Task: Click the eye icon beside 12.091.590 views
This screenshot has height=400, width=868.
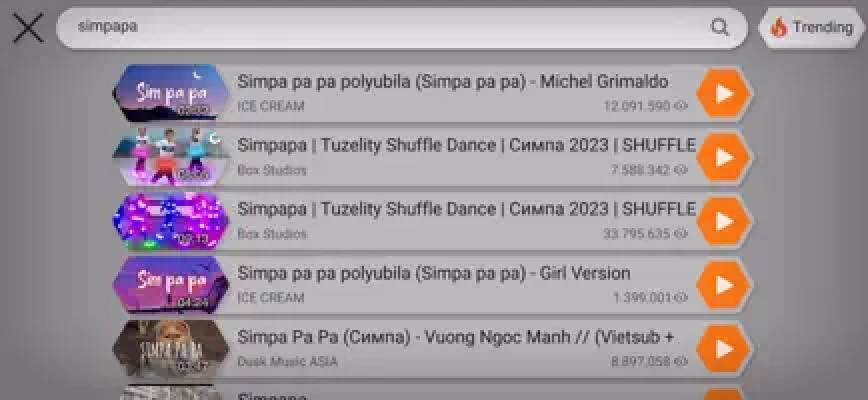Action: [681, 106]
